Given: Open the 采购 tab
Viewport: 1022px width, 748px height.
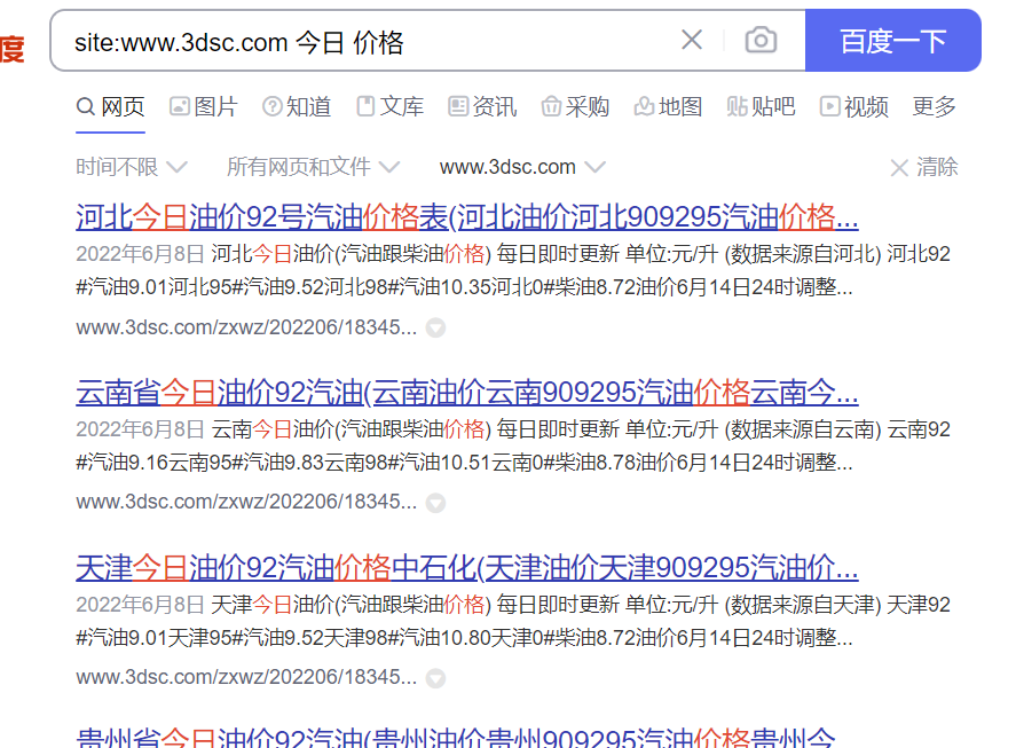Looking at the screenshot, I should (576, 106).
